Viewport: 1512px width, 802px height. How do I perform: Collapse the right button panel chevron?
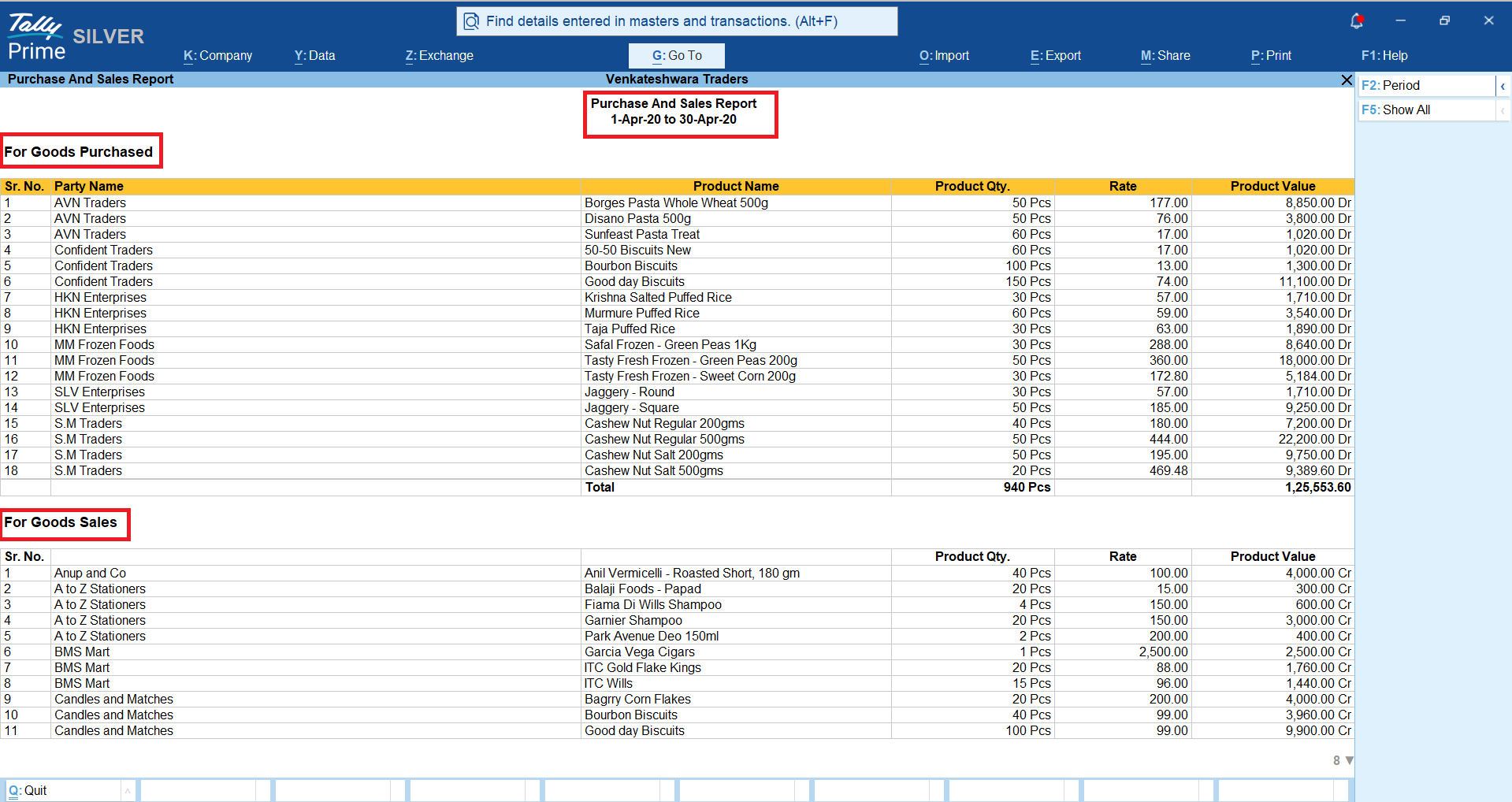coord(1503,86)
